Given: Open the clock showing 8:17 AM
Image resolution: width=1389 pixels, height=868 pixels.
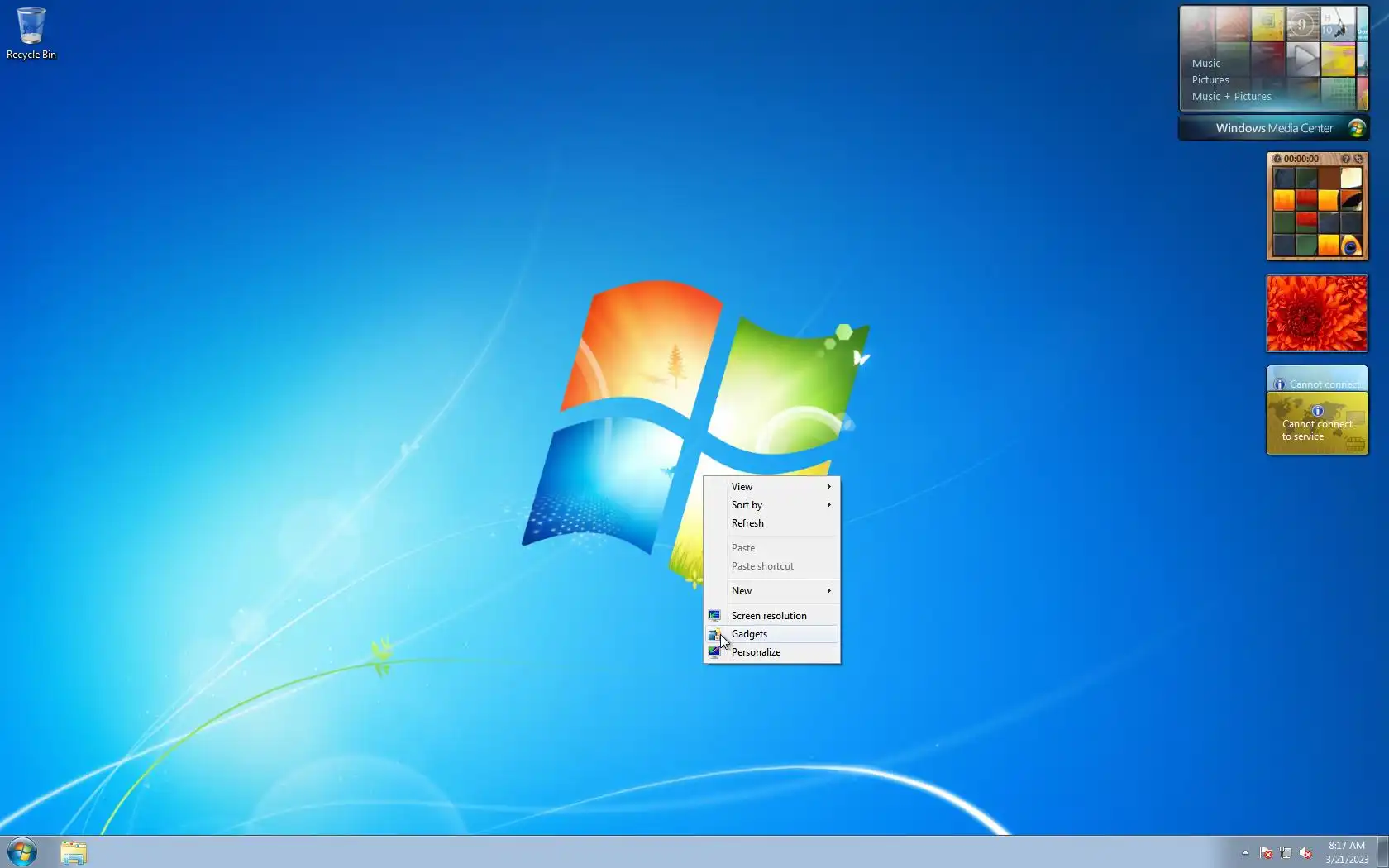Looking at the screenshot, I should (x=1347, y=852).
